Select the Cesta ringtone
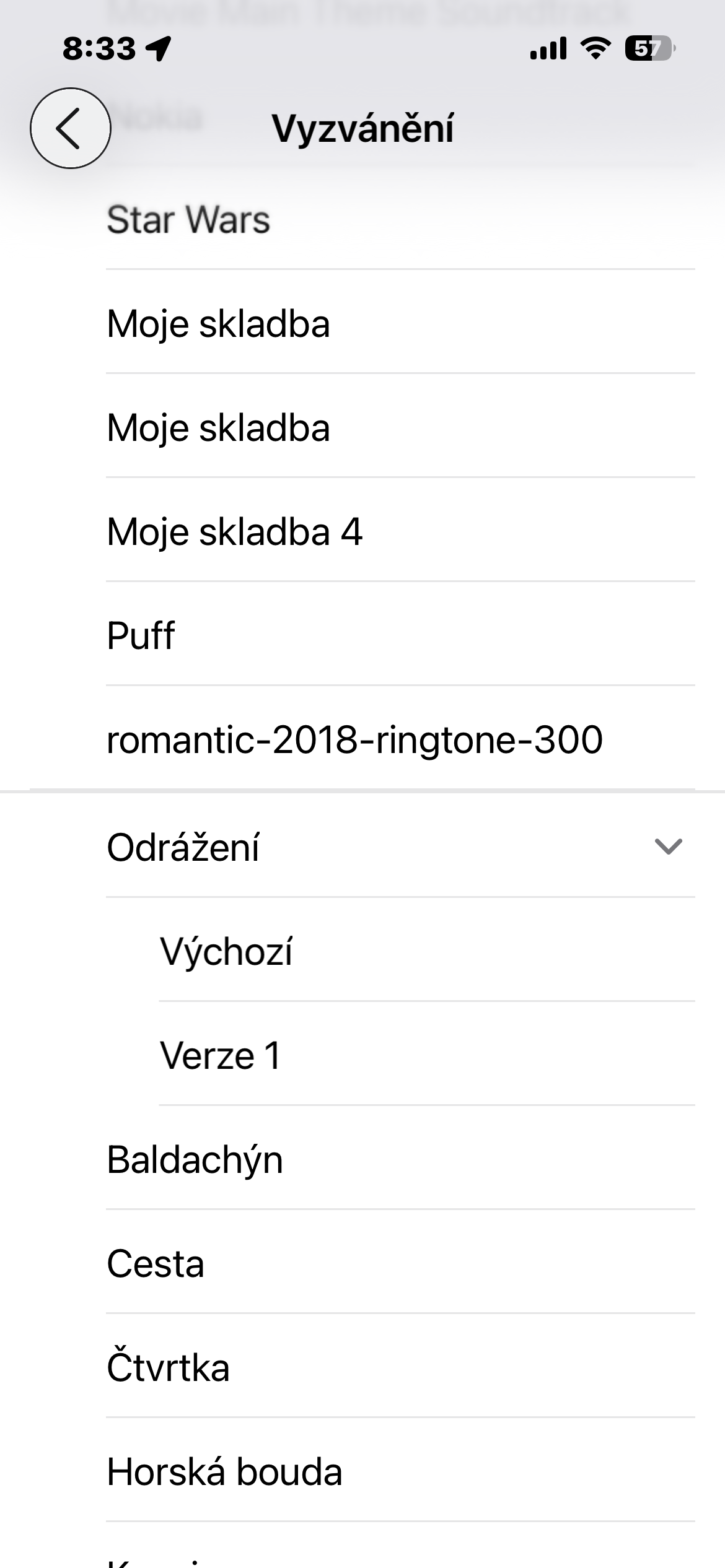Screen dimensions: 725x1568 156,1263
